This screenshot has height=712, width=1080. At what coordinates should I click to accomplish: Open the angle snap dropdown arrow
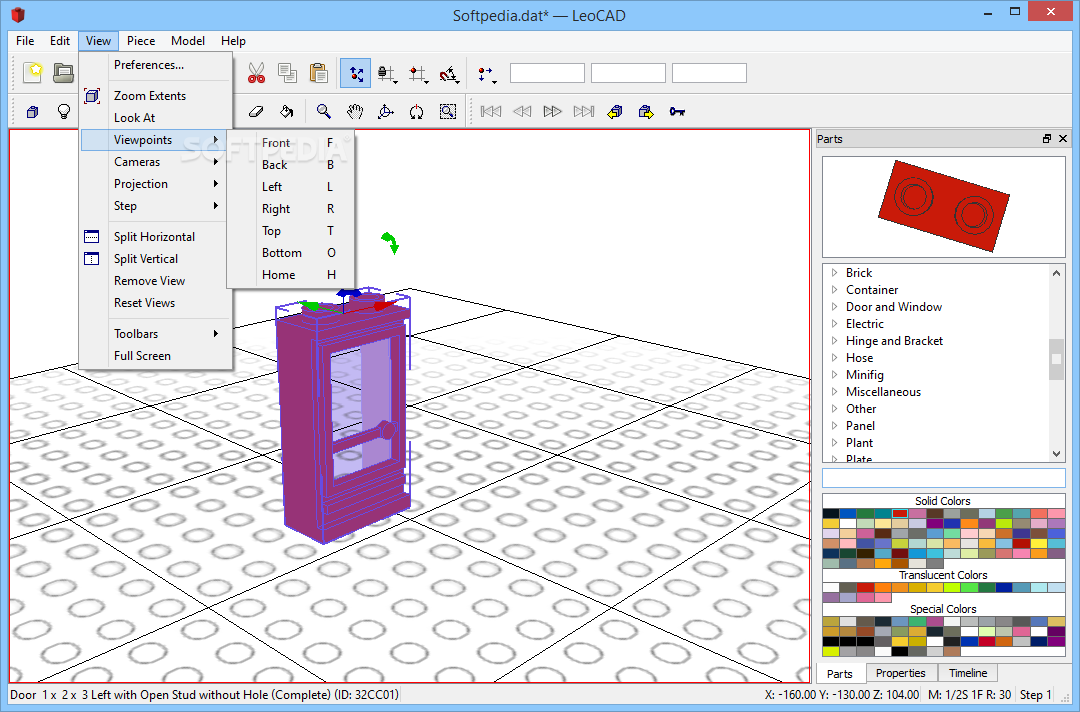457,82
